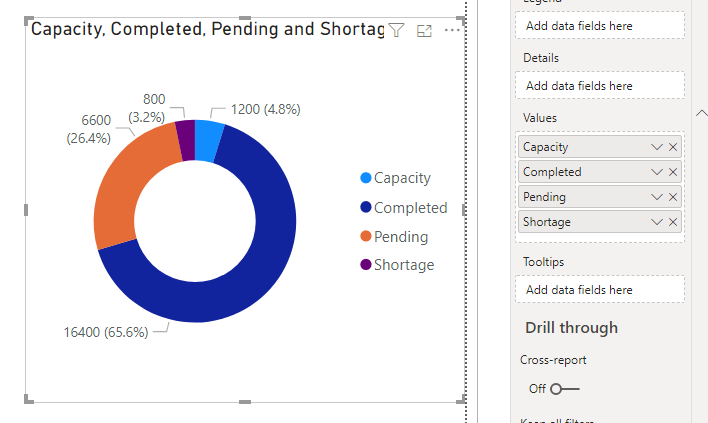Click the 6600 (26.4%) data label
The width and height of the screenshot is (708, 423).
pyautogui.click(x=89, y=129)
